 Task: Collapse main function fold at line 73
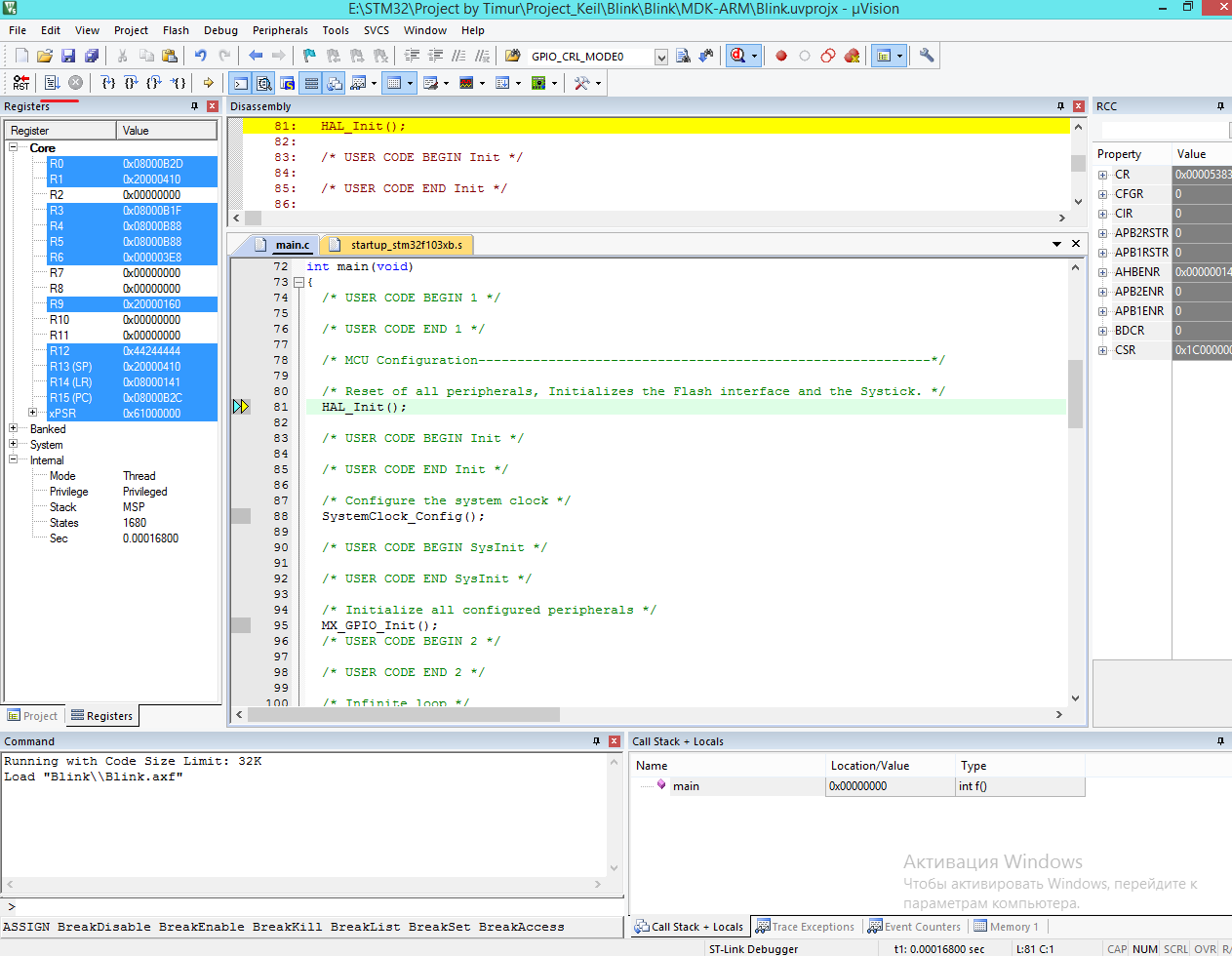(x=298, y=282)
